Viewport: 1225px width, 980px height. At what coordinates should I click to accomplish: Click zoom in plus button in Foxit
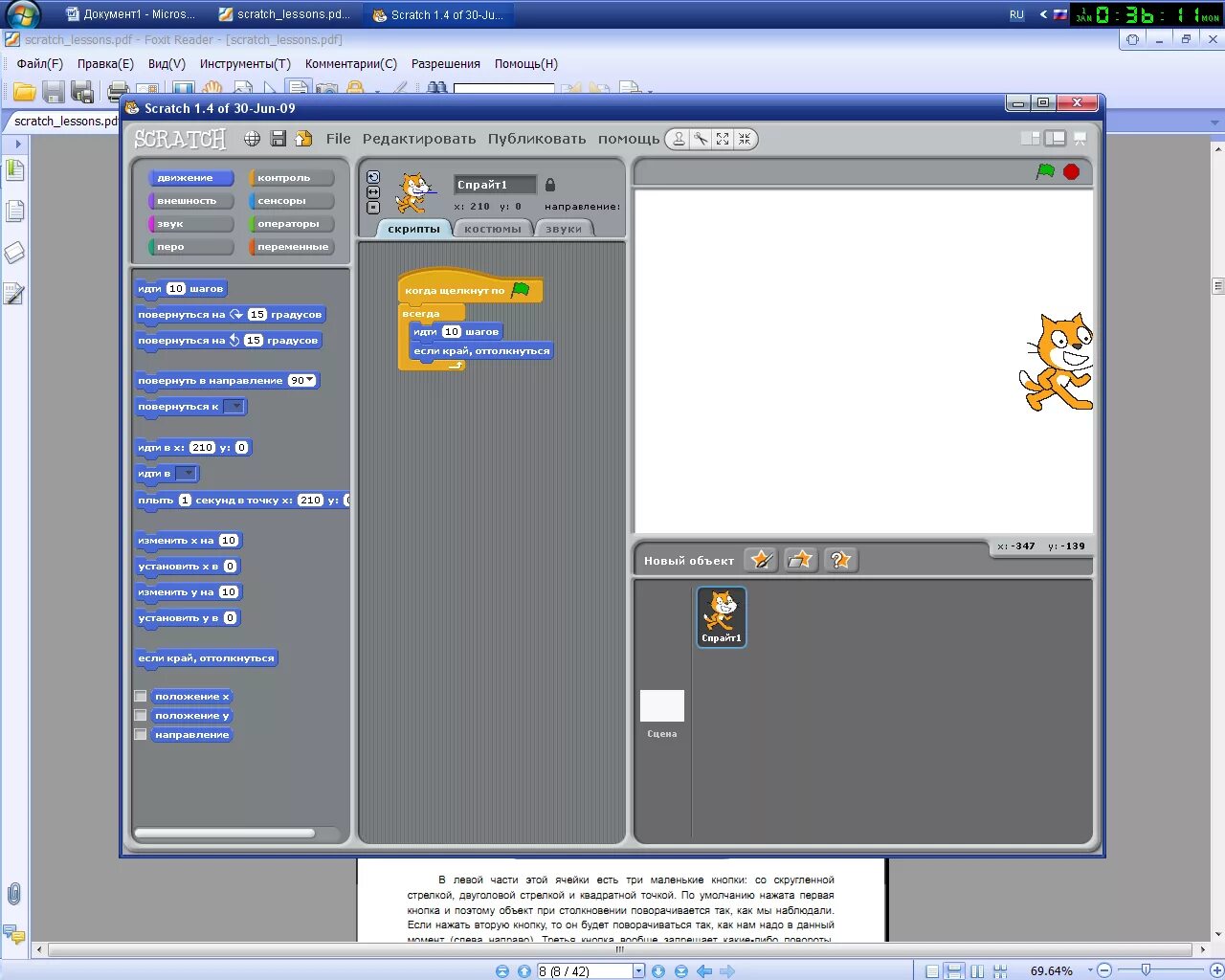coord(1215,970)
